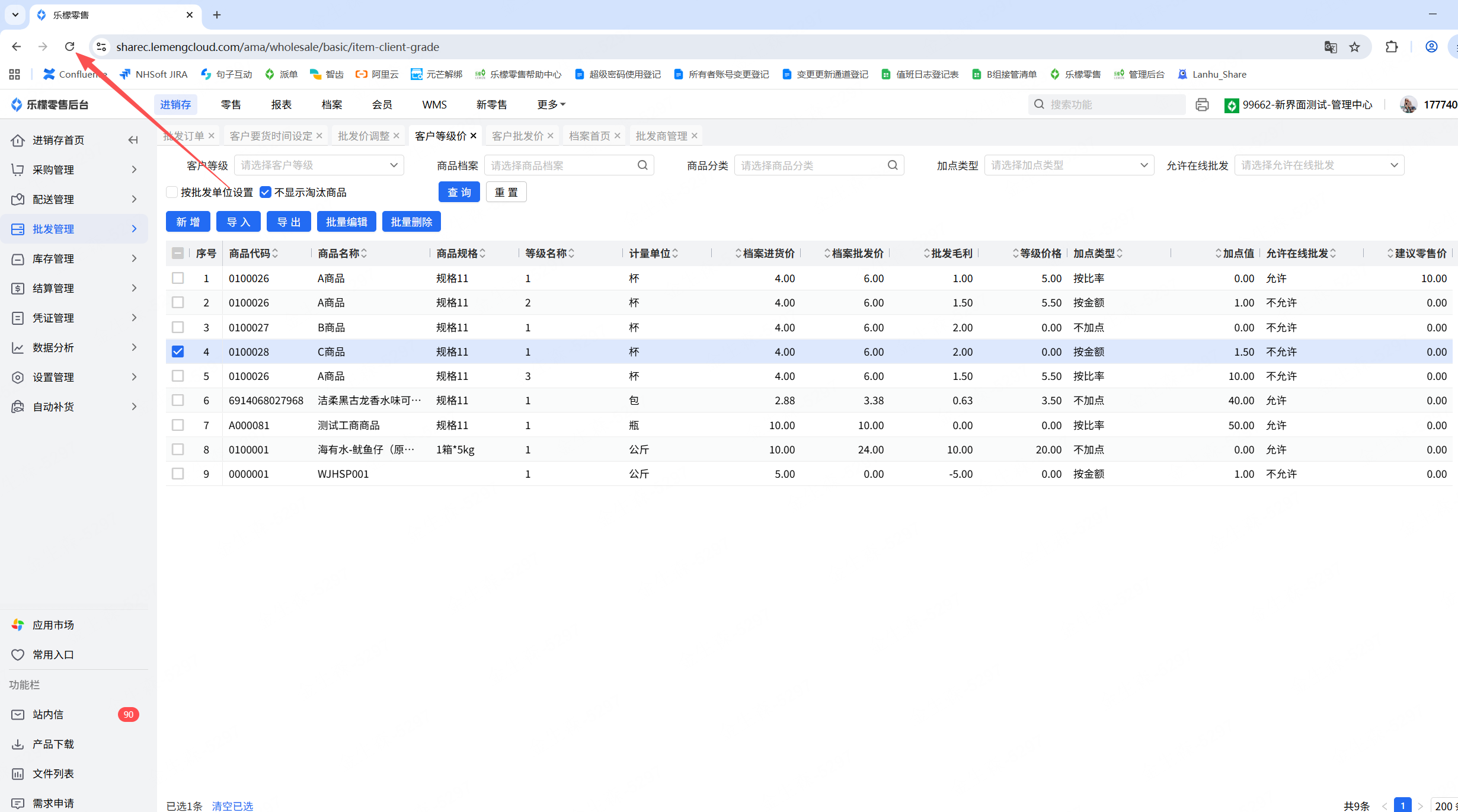Open 客户等级 dropdown
The width and height of the screenshot is (1458, 812).
tap(319, 165)
